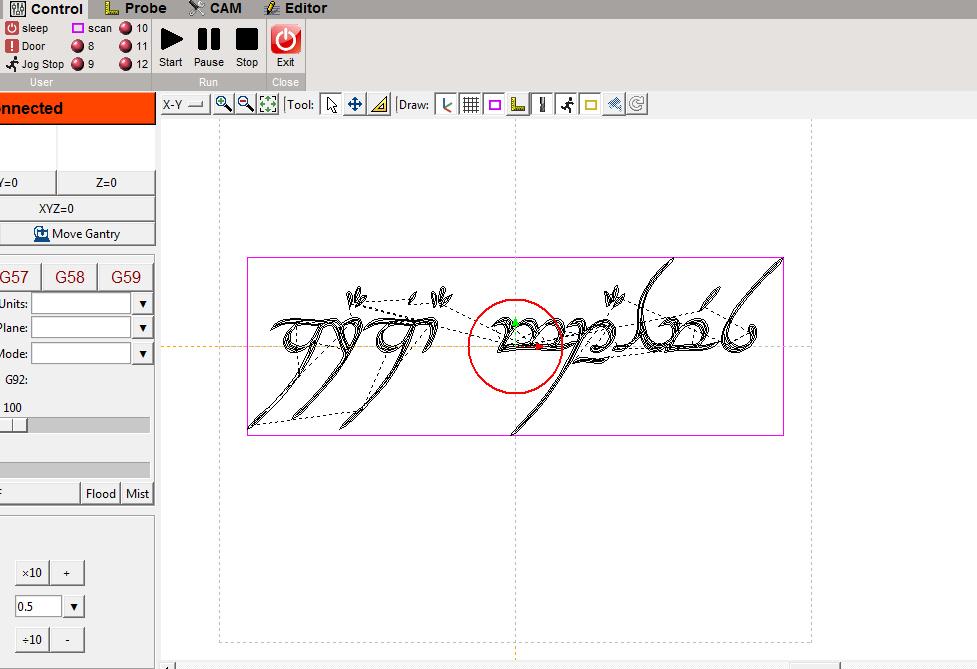Image resolution: width=977 pixels, height=669 pixels.
Task: Zoom out of the canvas
Action: [x=245, y=104]
